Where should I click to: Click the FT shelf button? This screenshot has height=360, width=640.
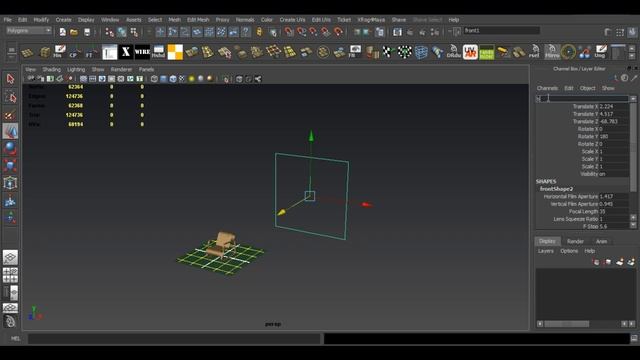pyautogui.click(x=90, y=52)
